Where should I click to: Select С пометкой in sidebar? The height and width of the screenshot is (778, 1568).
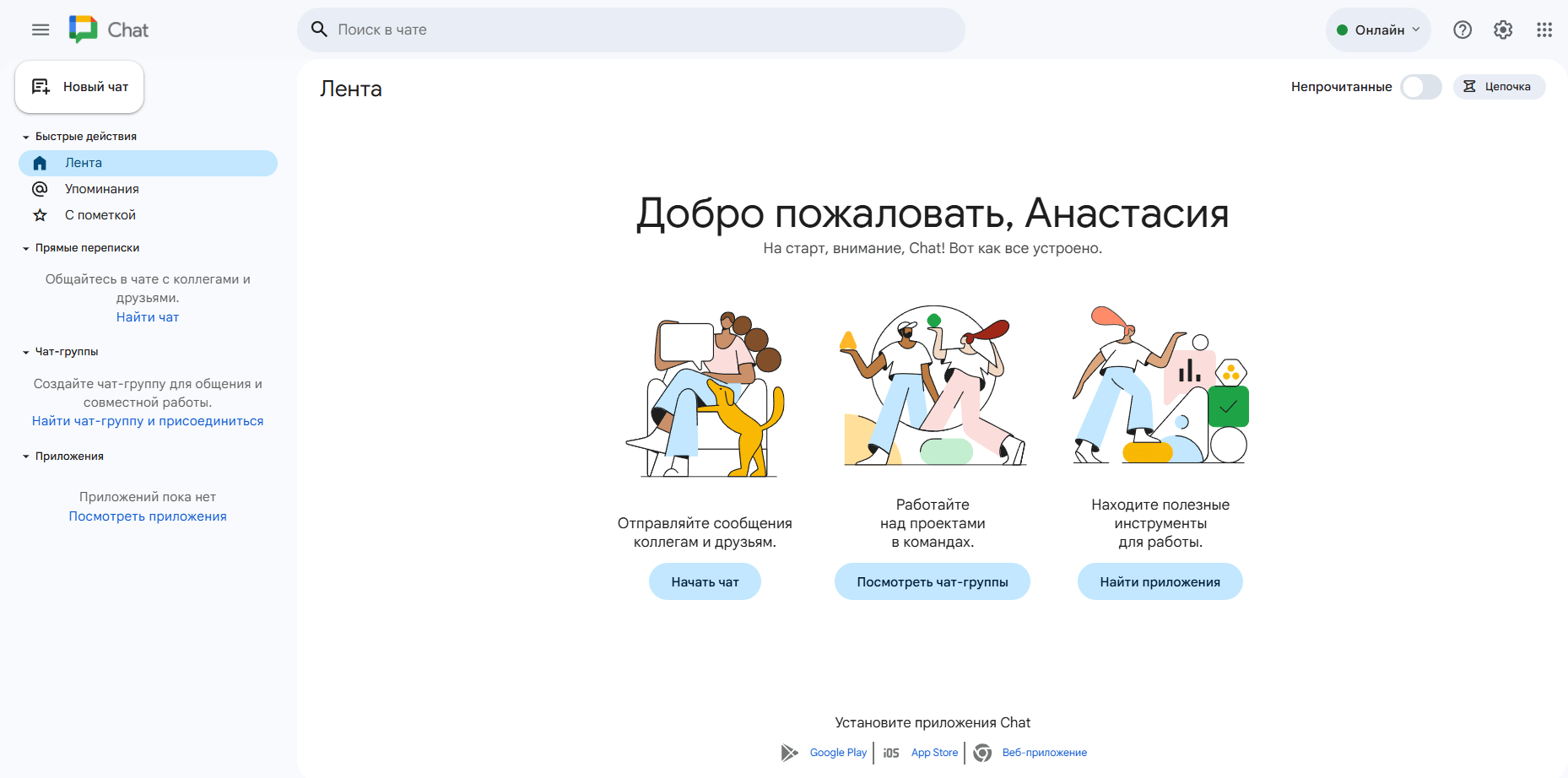pos(149,215)
